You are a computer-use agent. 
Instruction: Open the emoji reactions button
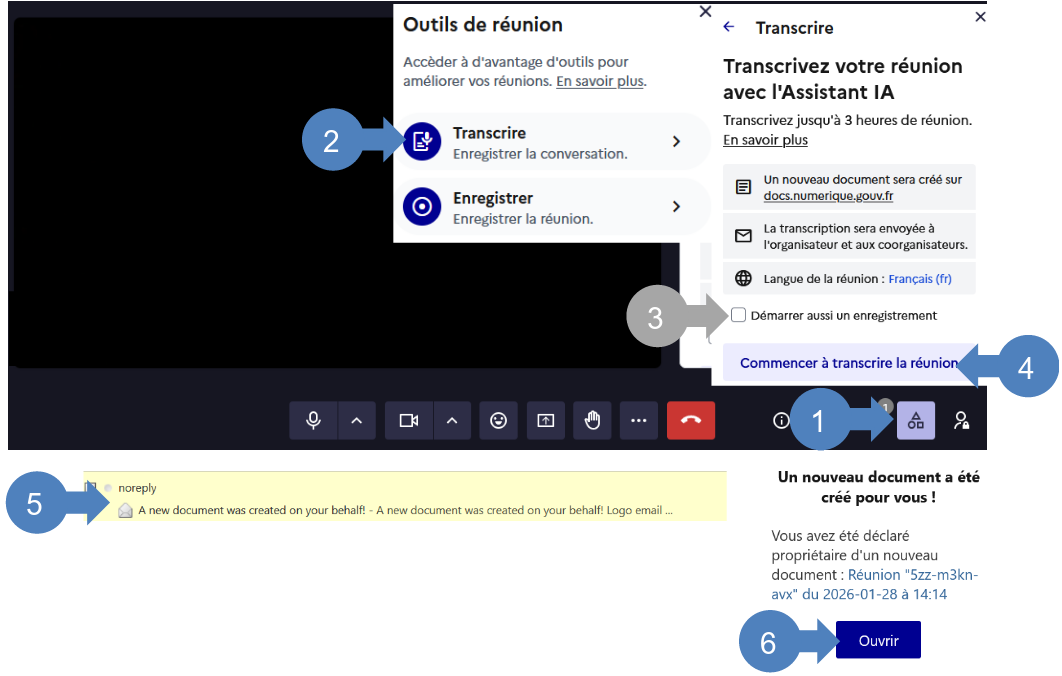(498, 421)
